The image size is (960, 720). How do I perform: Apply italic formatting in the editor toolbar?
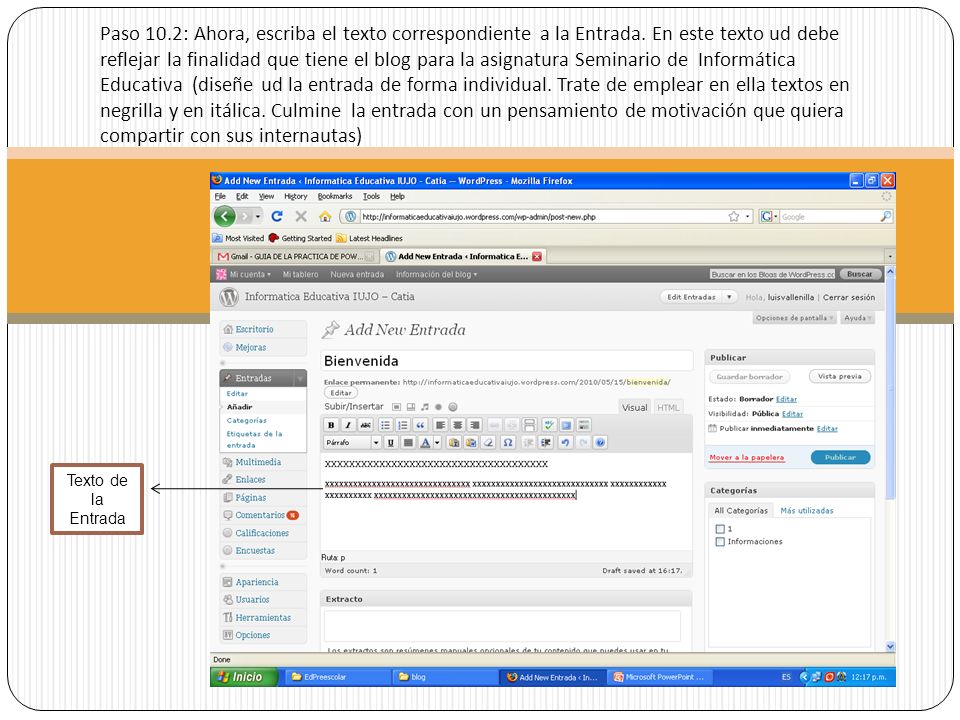(348, 425)
